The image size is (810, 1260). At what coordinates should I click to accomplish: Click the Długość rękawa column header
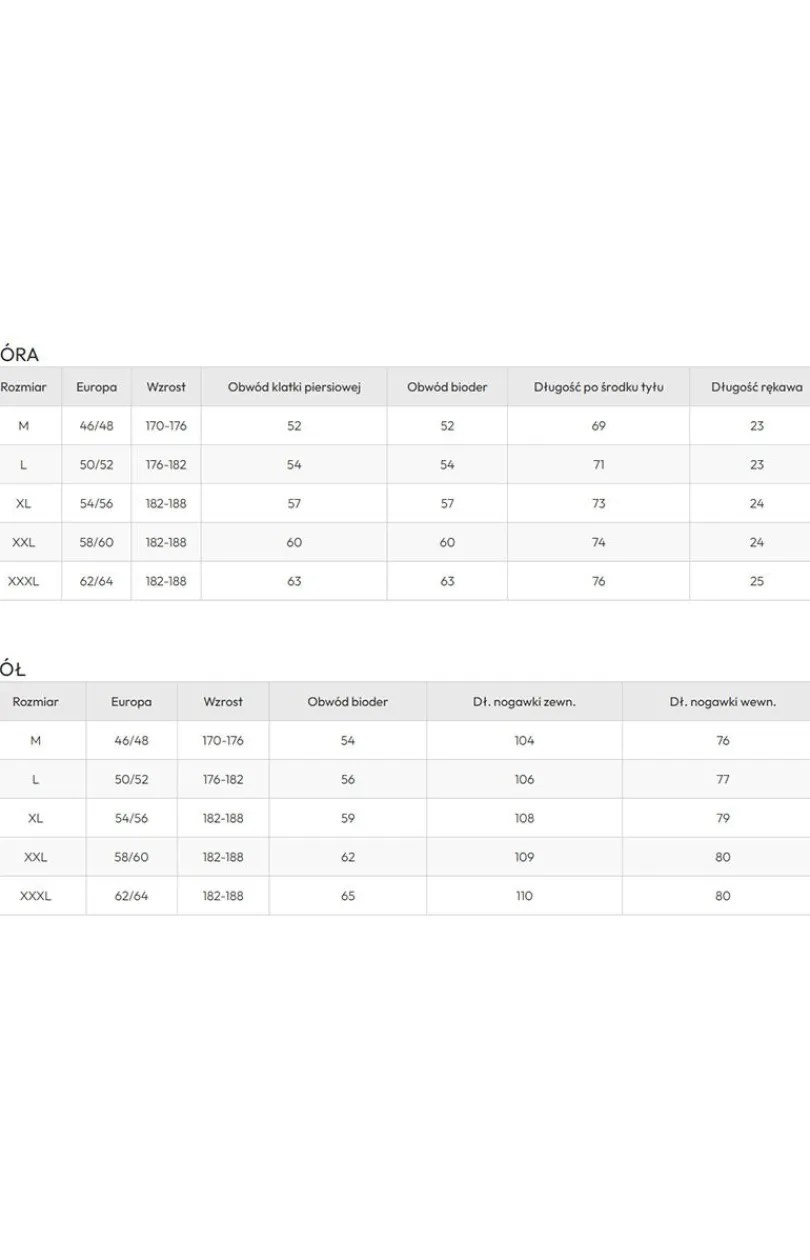point(757,387)
